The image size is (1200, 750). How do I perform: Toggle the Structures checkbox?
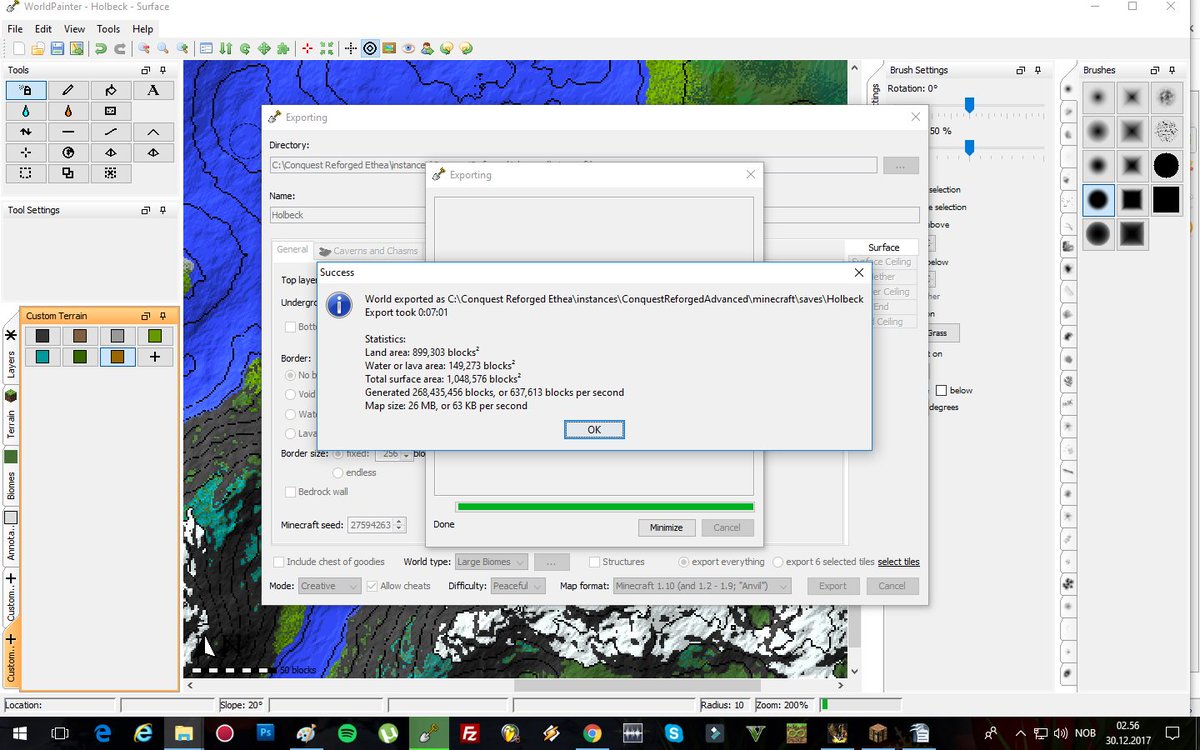coord(594,562)
